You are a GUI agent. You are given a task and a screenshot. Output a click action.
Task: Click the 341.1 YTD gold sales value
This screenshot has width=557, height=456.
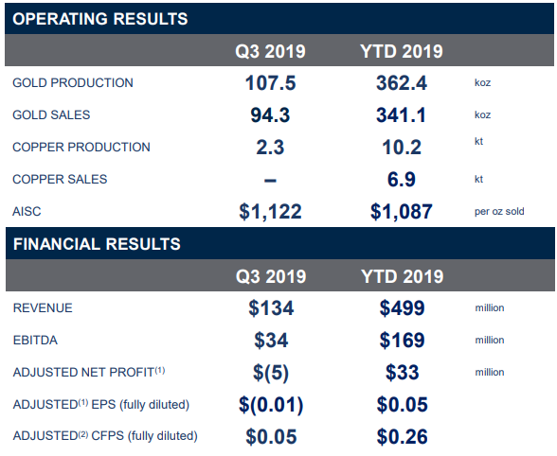tap(401, 115)
